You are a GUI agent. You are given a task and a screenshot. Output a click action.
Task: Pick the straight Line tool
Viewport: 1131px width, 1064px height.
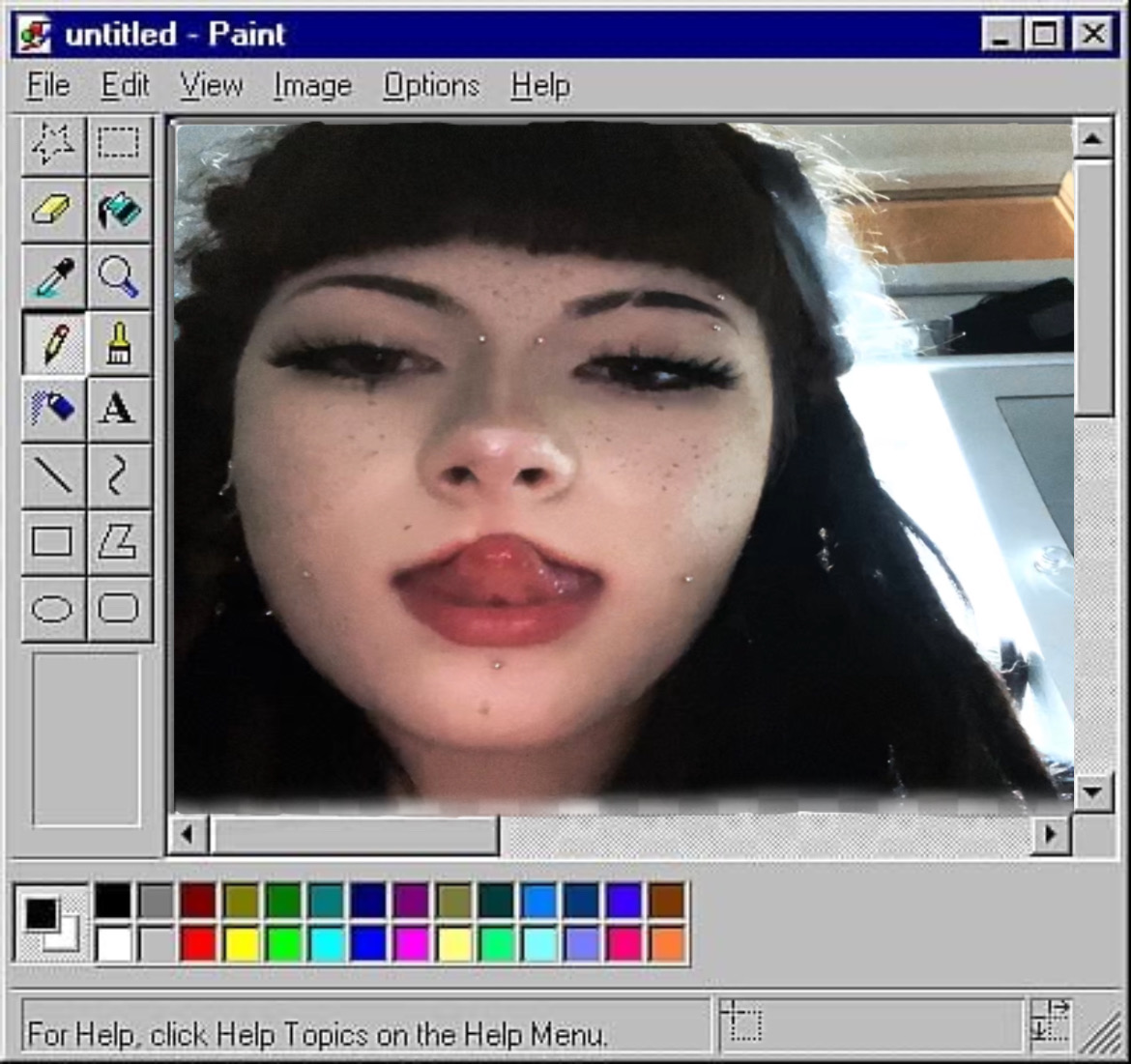pyautogui.click(x=53, y=475)
